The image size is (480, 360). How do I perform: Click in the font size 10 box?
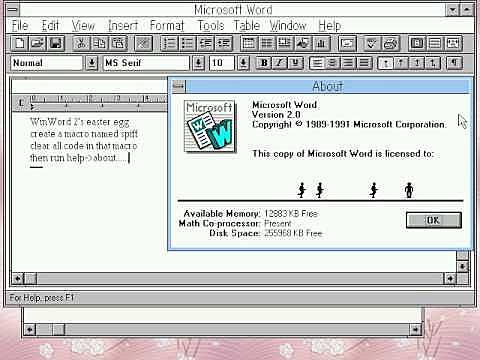pyautogui.click(x=221, y=63)
